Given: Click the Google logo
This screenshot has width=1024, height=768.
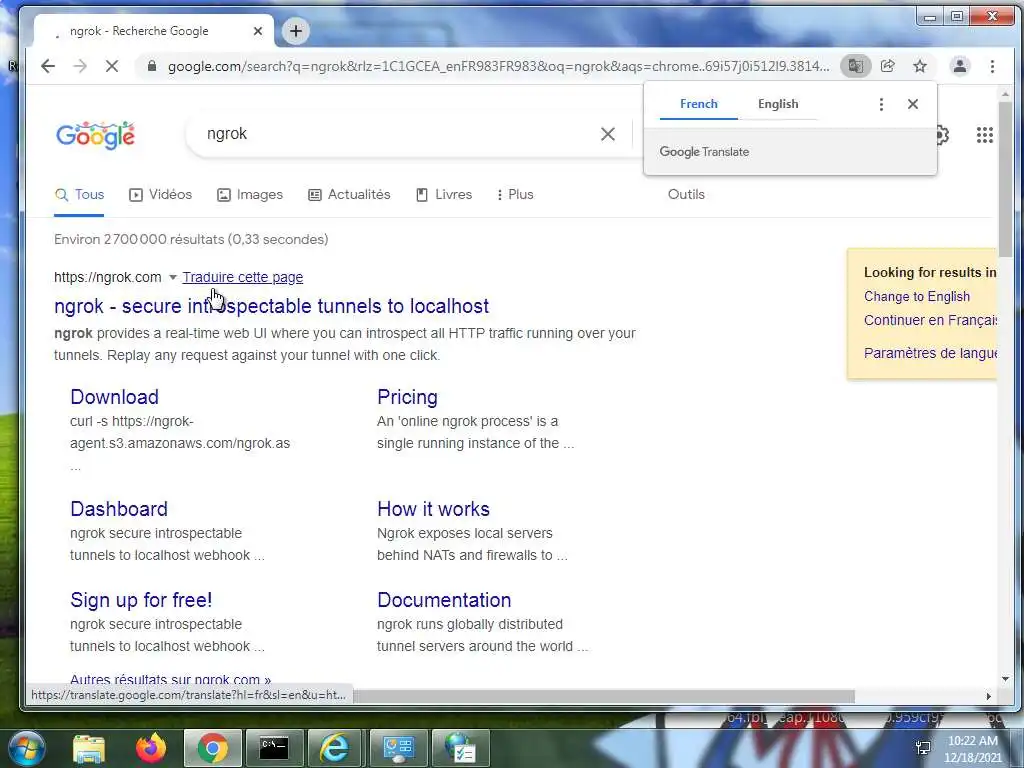Looking at the screenshot, I should [95, 135].
